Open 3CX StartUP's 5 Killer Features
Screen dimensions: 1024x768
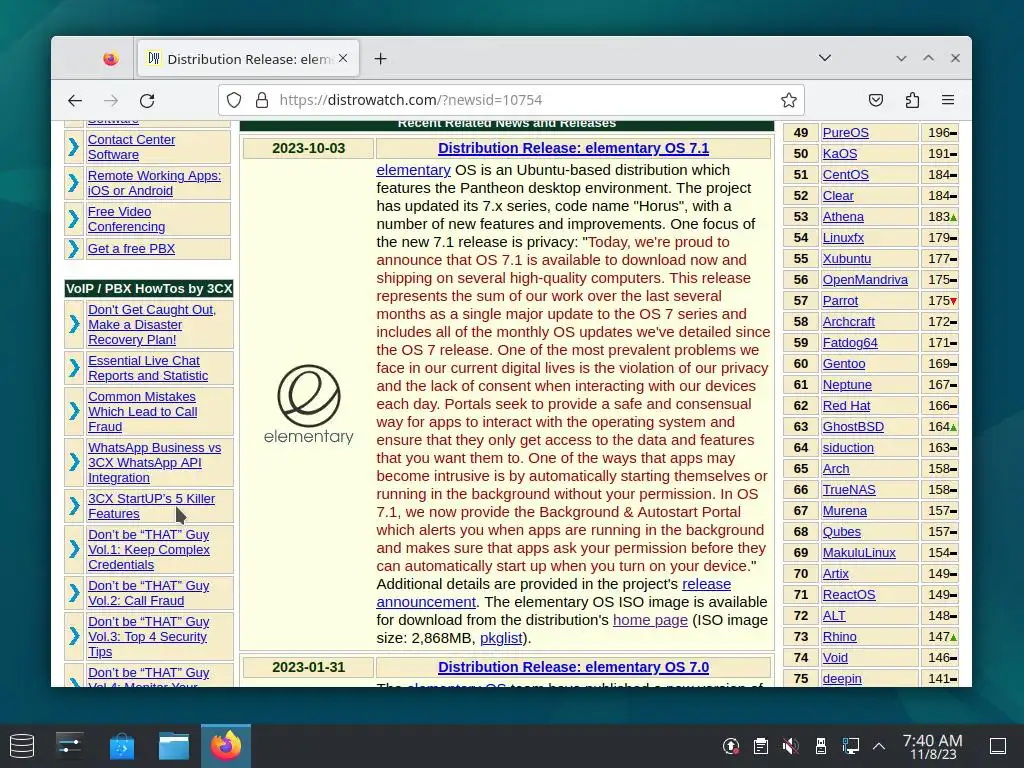[x=152, y=506]
